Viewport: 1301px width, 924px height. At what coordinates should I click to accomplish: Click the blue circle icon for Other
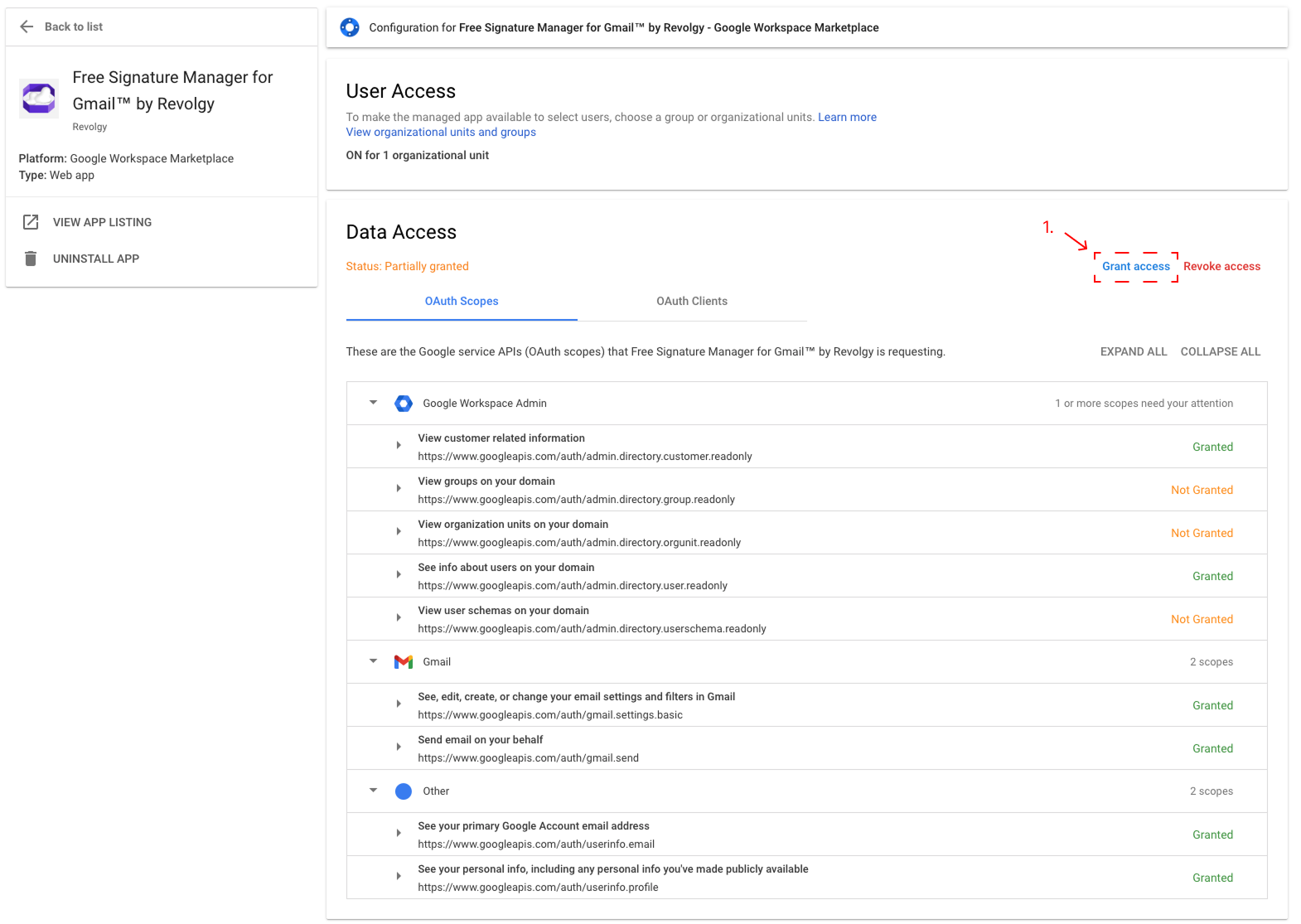pos(404,791)
